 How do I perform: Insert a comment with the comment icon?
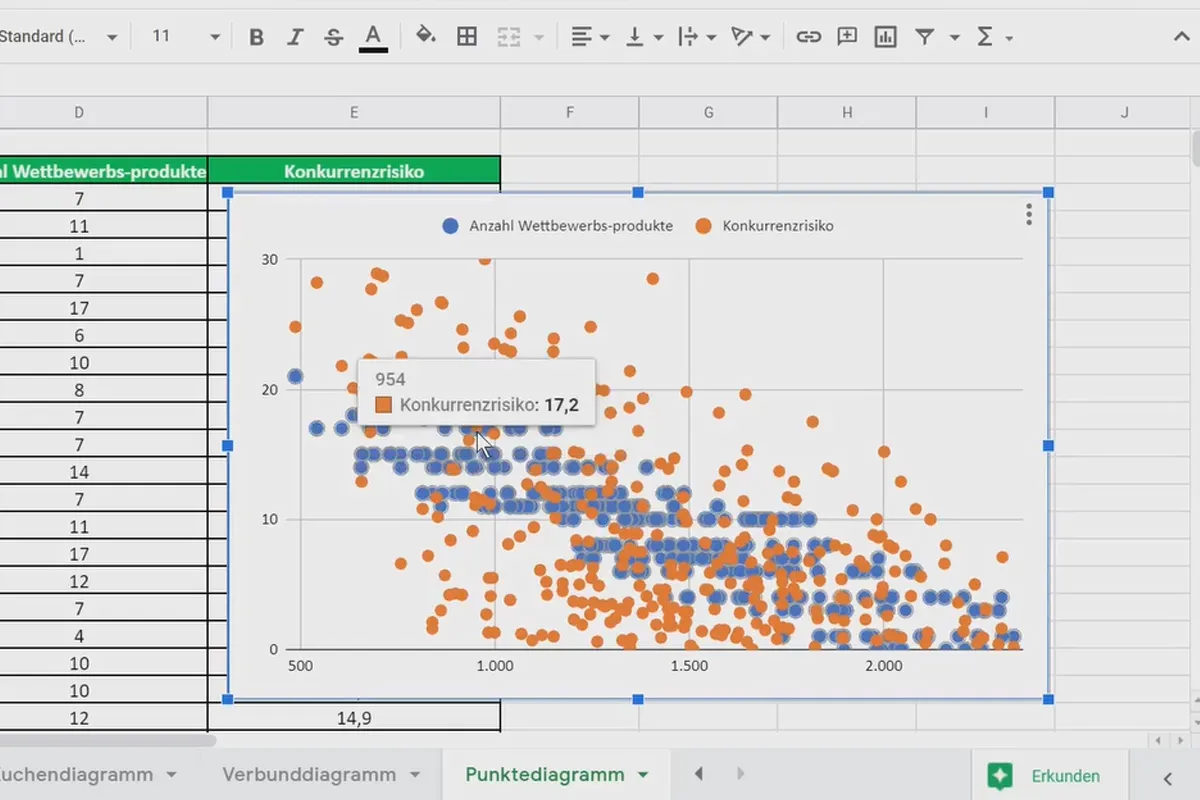[847, 37]
